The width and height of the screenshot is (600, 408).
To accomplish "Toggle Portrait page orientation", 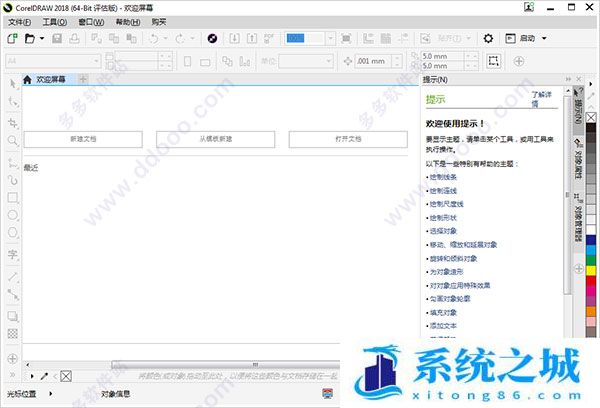I will [x=188, y=61].
